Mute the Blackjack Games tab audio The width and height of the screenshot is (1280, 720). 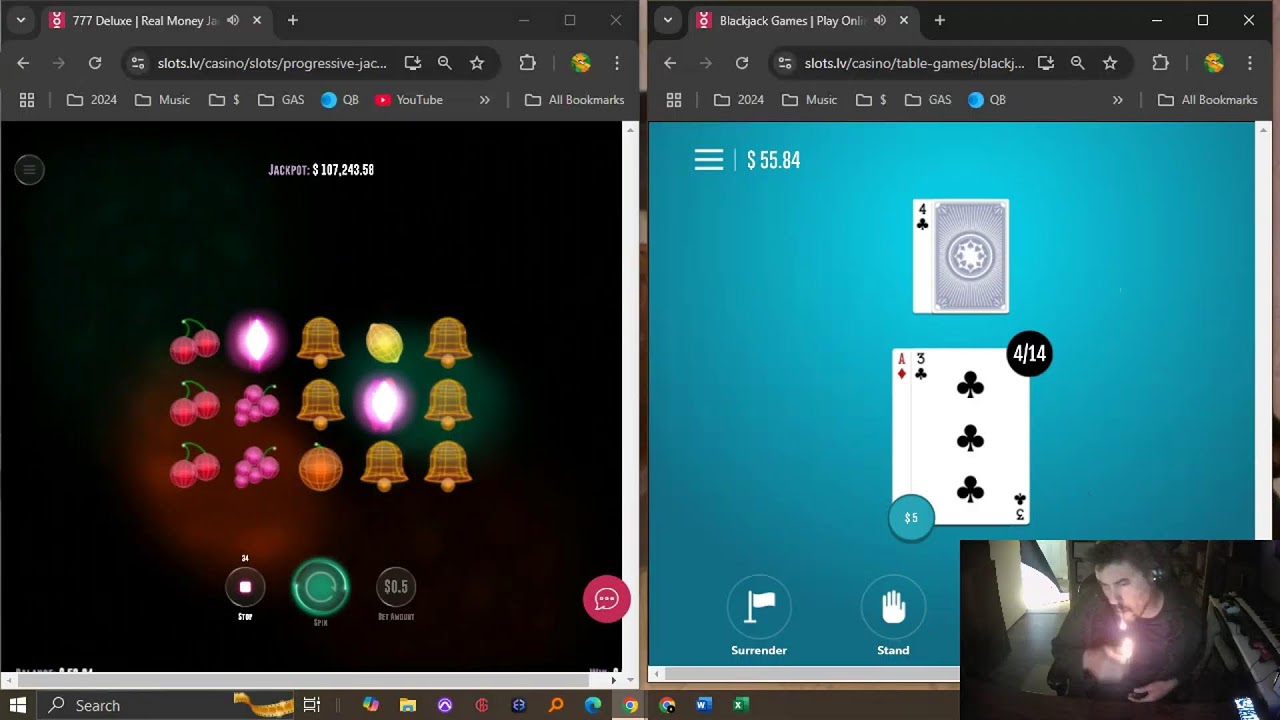pos(880,20)
